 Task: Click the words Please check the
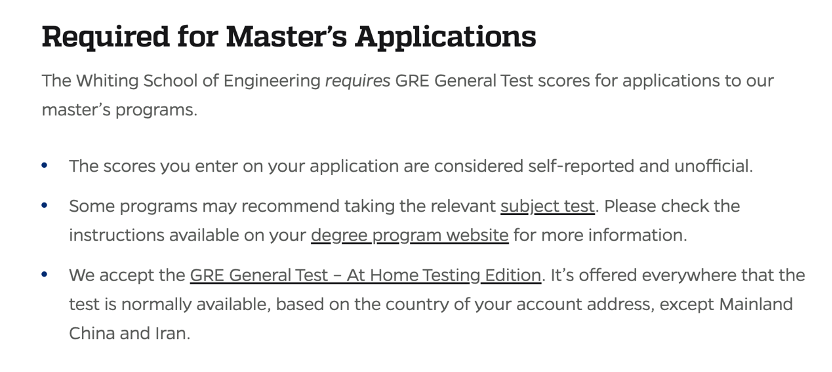coord(672,206)
